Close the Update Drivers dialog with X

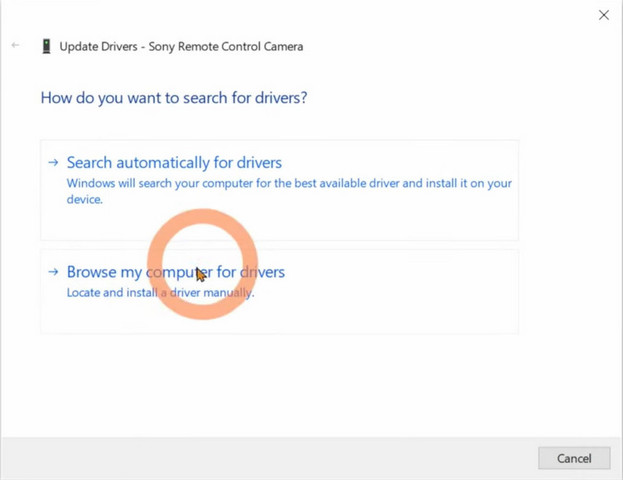click(604, 15)
